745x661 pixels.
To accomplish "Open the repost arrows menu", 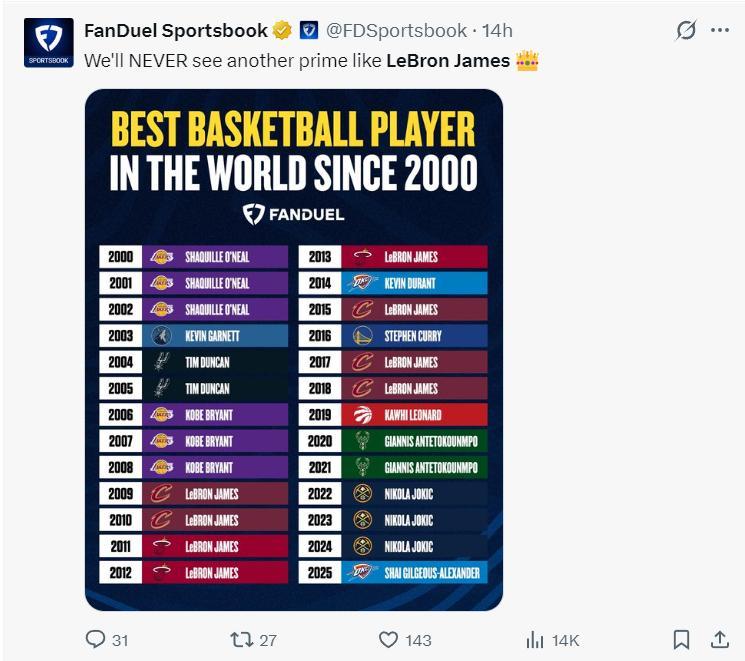I will point(242,639).
